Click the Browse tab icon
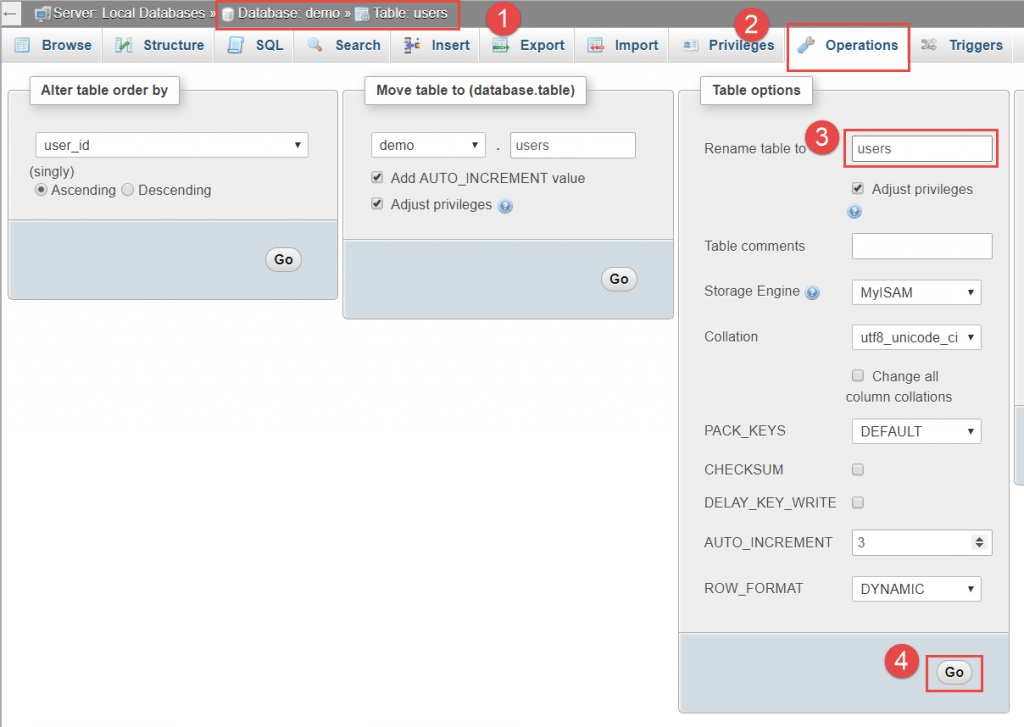The width and height of the screenshot is (1024, 727). 22,45
